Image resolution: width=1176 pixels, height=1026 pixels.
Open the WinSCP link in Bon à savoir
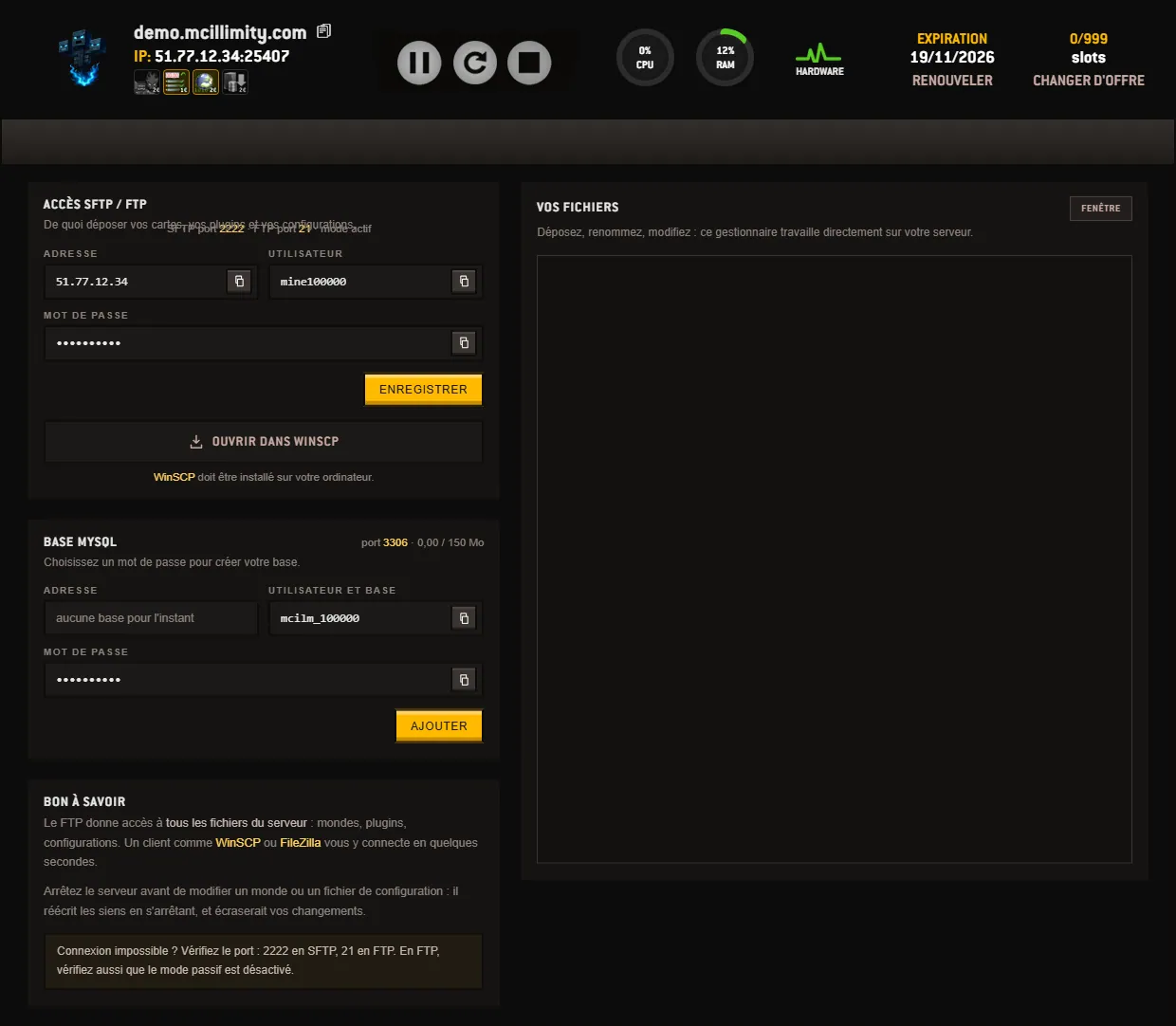(238, 843)
